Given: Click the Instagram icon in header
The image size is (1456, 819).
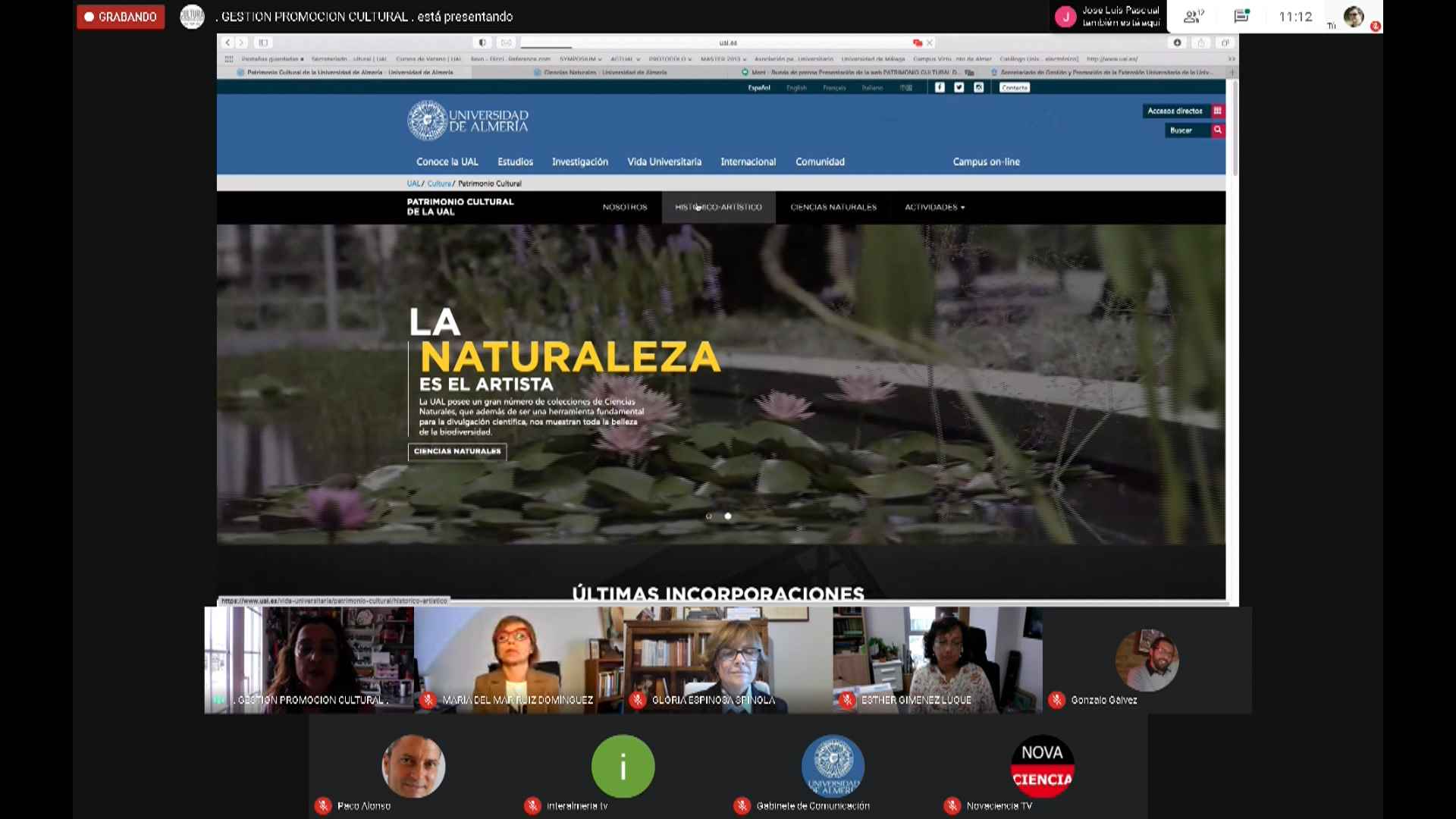Looking at the screenshot, I should [979, 88].
